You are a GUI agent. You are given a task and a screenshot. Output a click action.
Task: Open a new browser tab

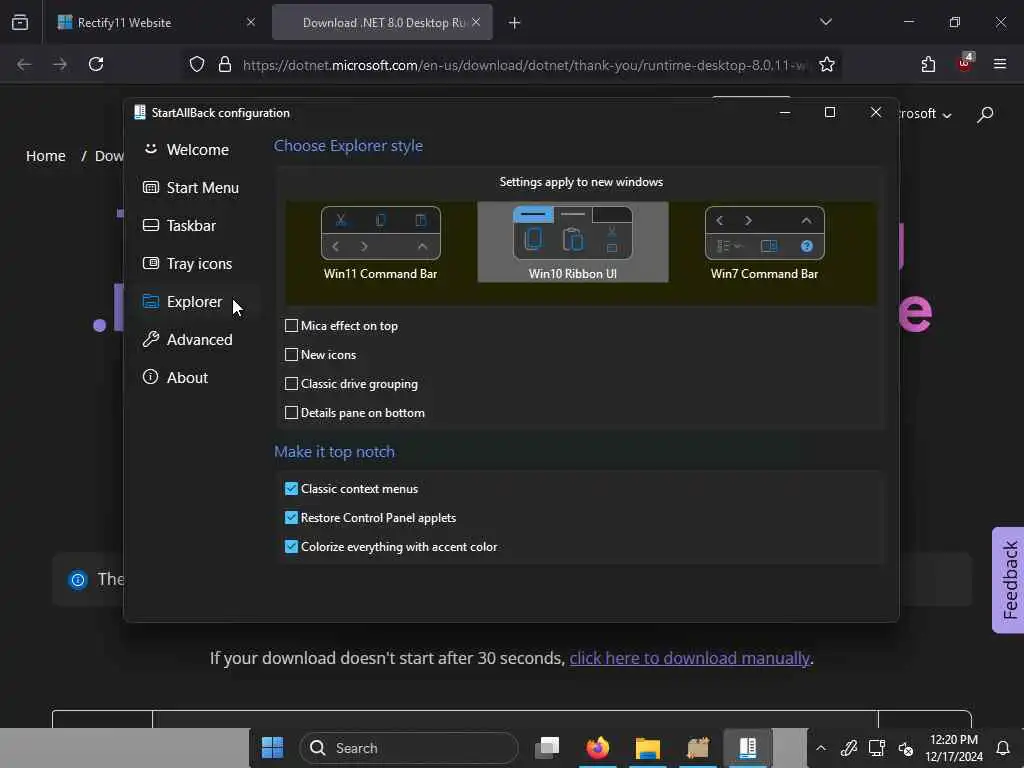point(515,23)
